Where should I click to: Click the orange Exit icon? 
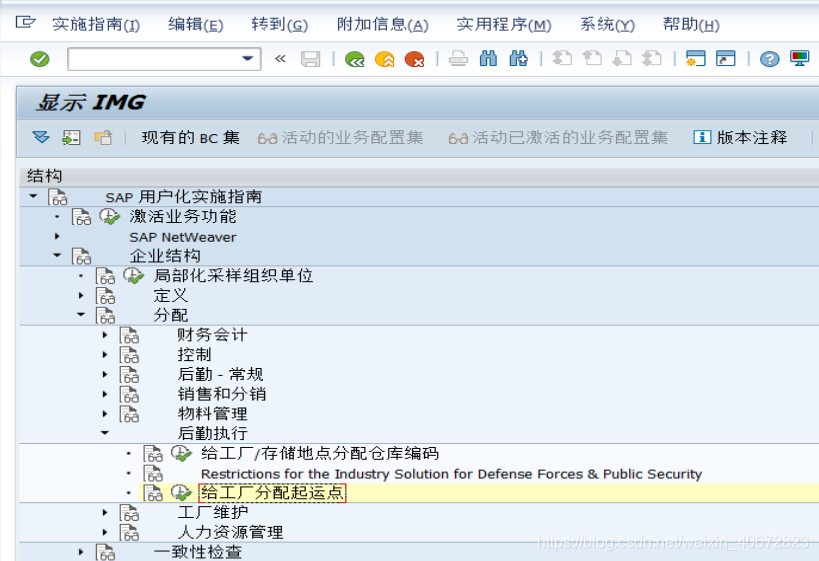point(385,59)
